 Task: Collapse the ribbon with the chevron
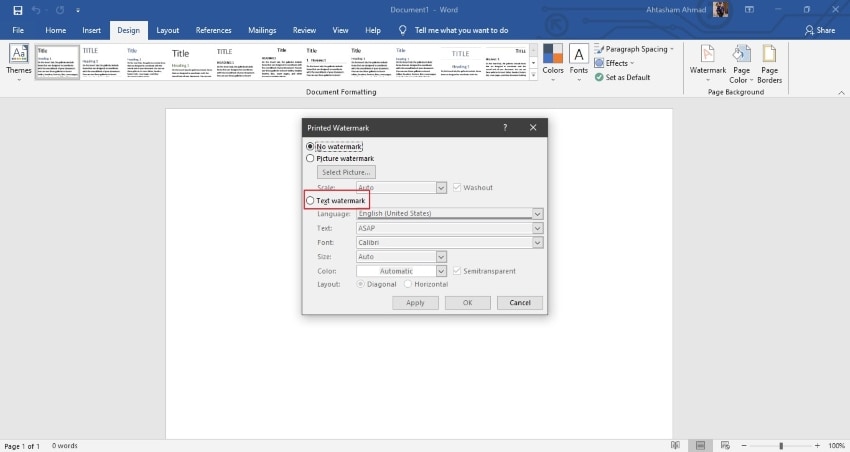[x=841, y=93]
